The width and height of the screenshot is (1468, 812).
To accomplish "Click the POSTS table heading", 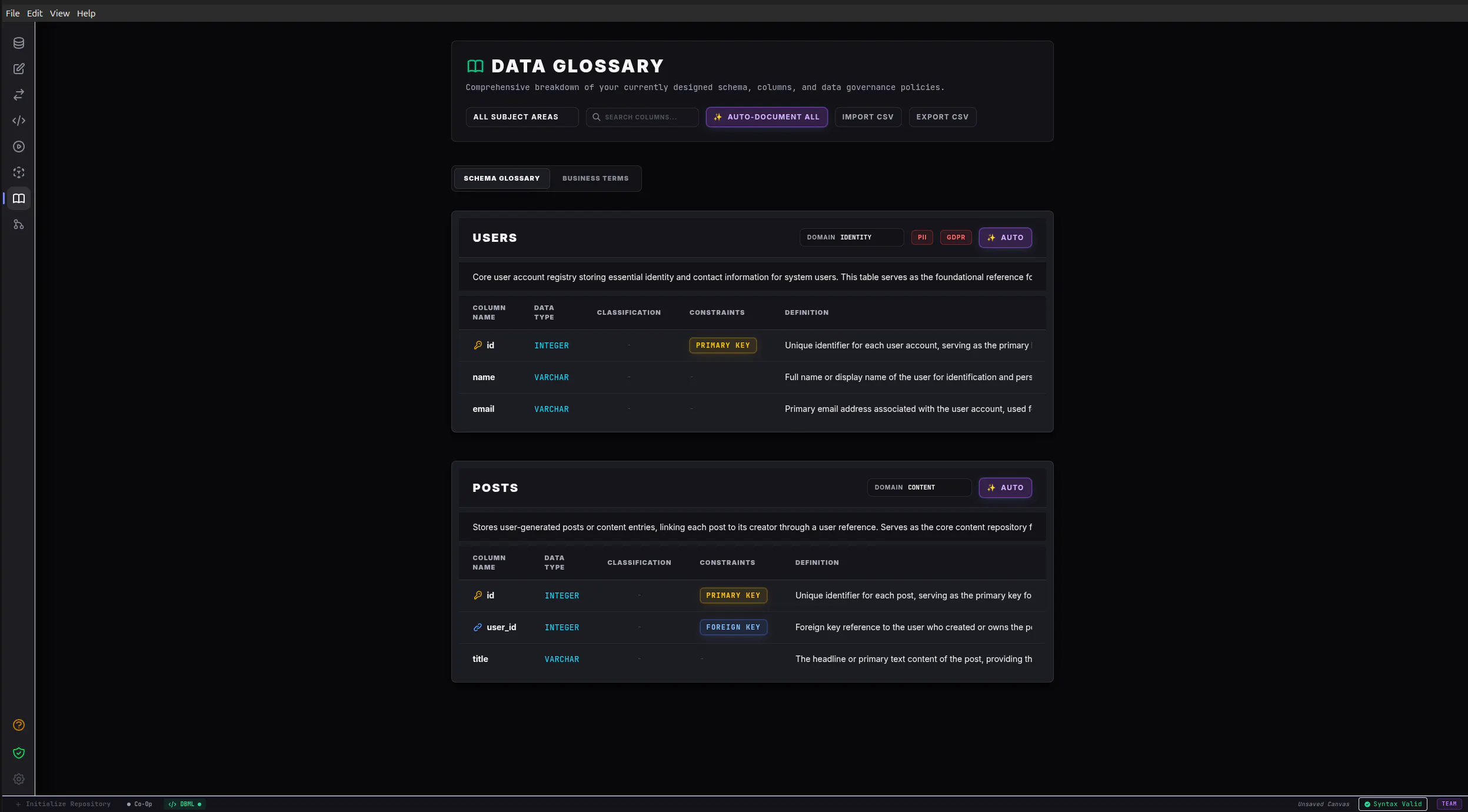I will pyautogui.click(x=495, y=488).
